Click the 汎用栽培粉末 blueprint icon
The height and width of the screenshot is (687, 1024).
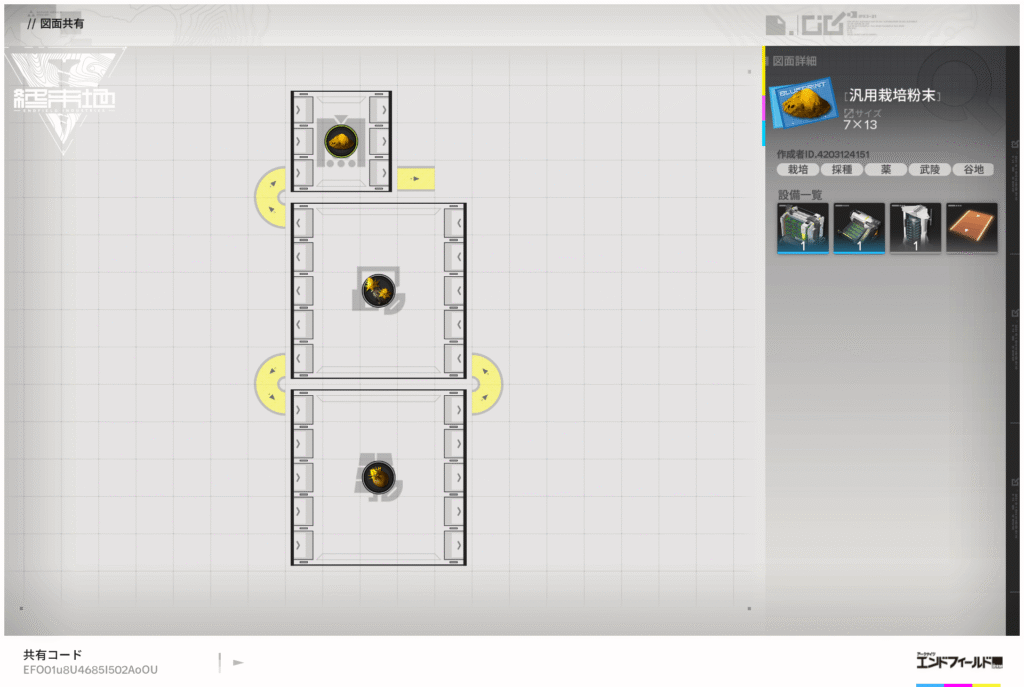pyautogui.click(x=804, y=107)
